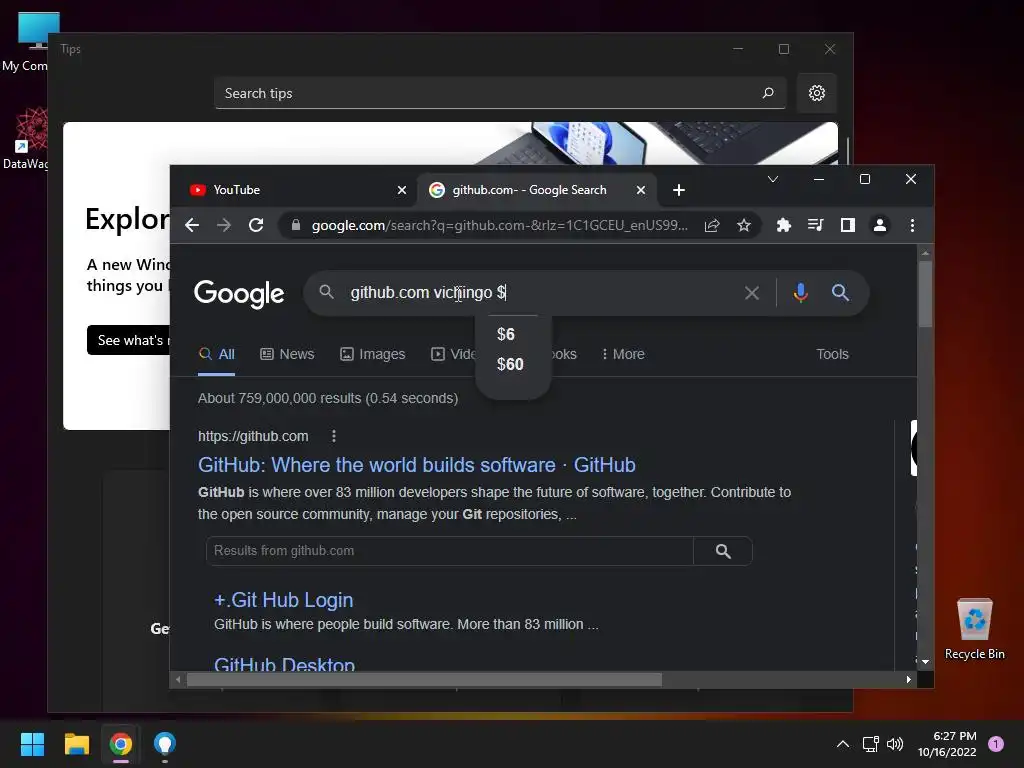Open Chrome three-dot menu

click(912, 225)
